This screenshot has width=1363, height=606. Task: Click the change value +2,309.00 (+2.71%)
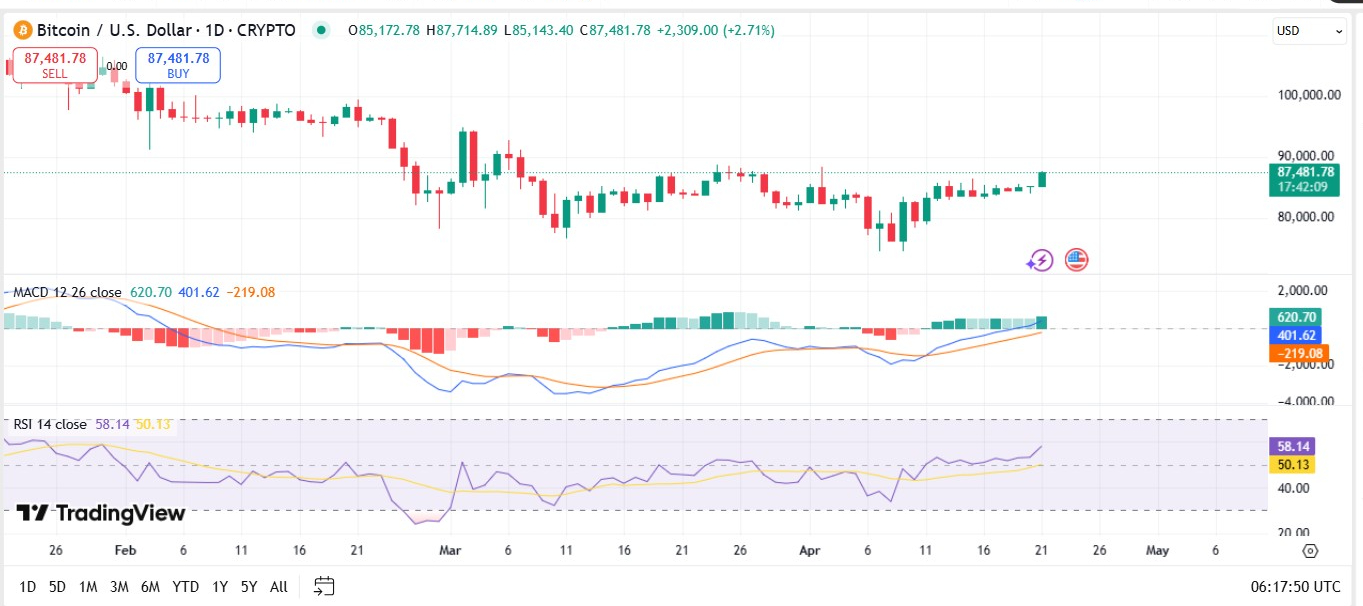click(715, 31)
